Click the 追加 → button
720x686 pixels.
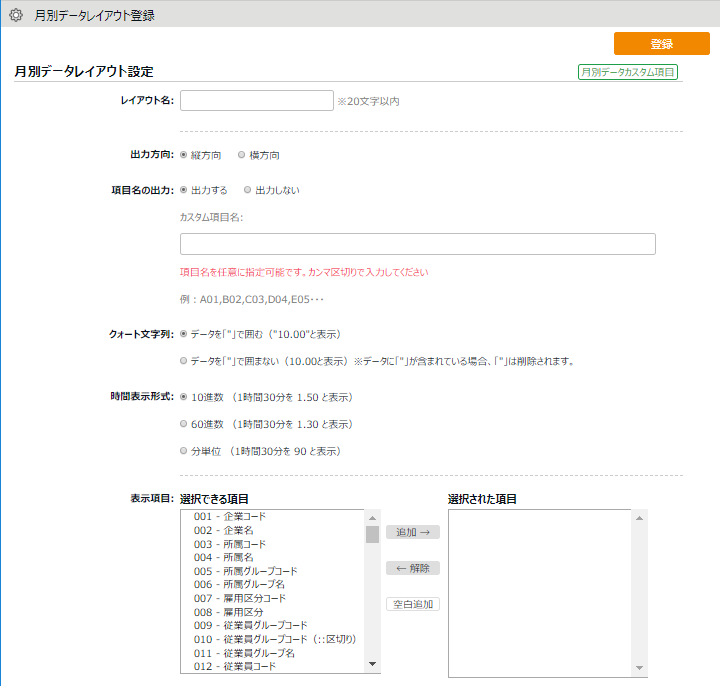pyautogui.click(x=413, y=532)
